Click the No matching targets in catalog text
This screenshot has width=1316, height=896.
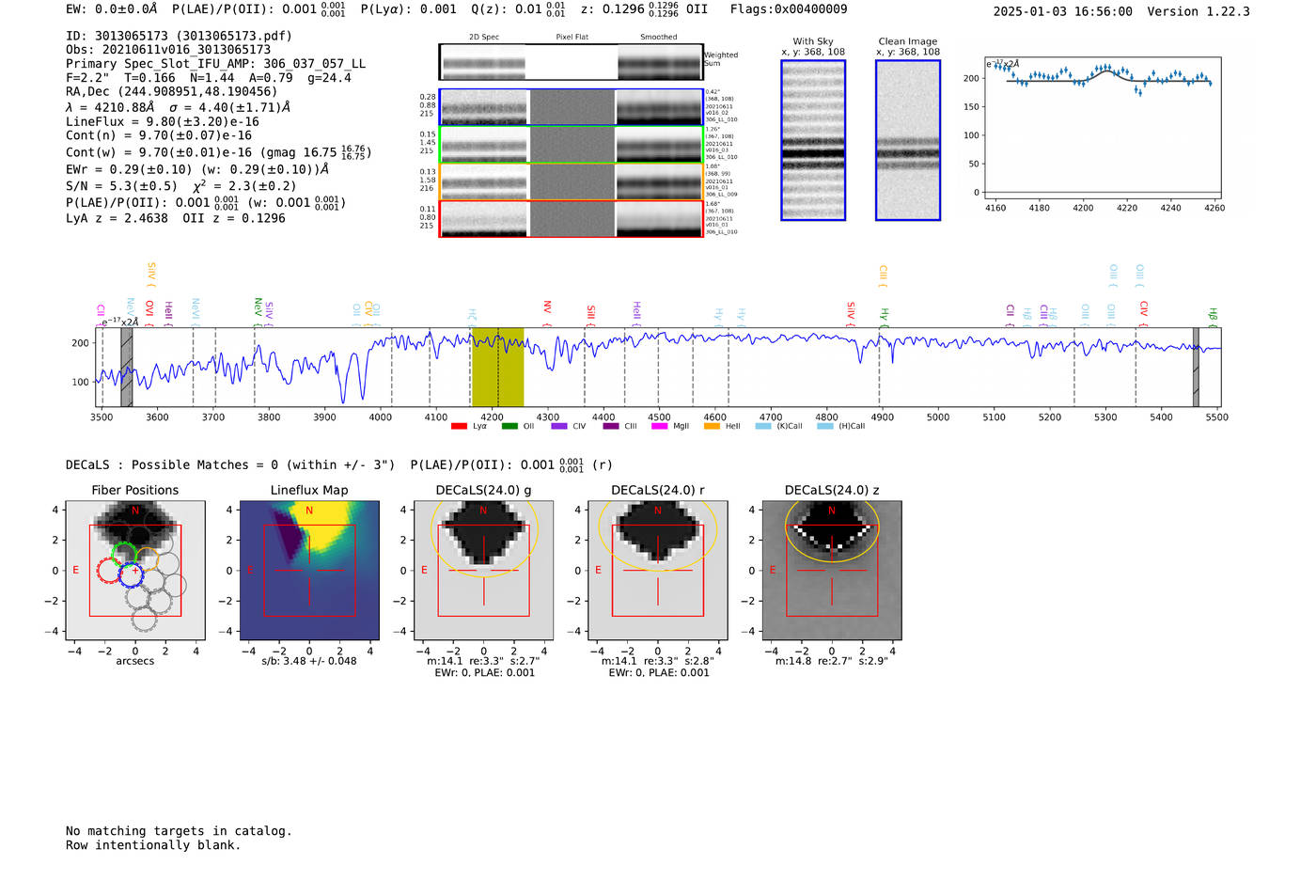(x=179, y=831)
